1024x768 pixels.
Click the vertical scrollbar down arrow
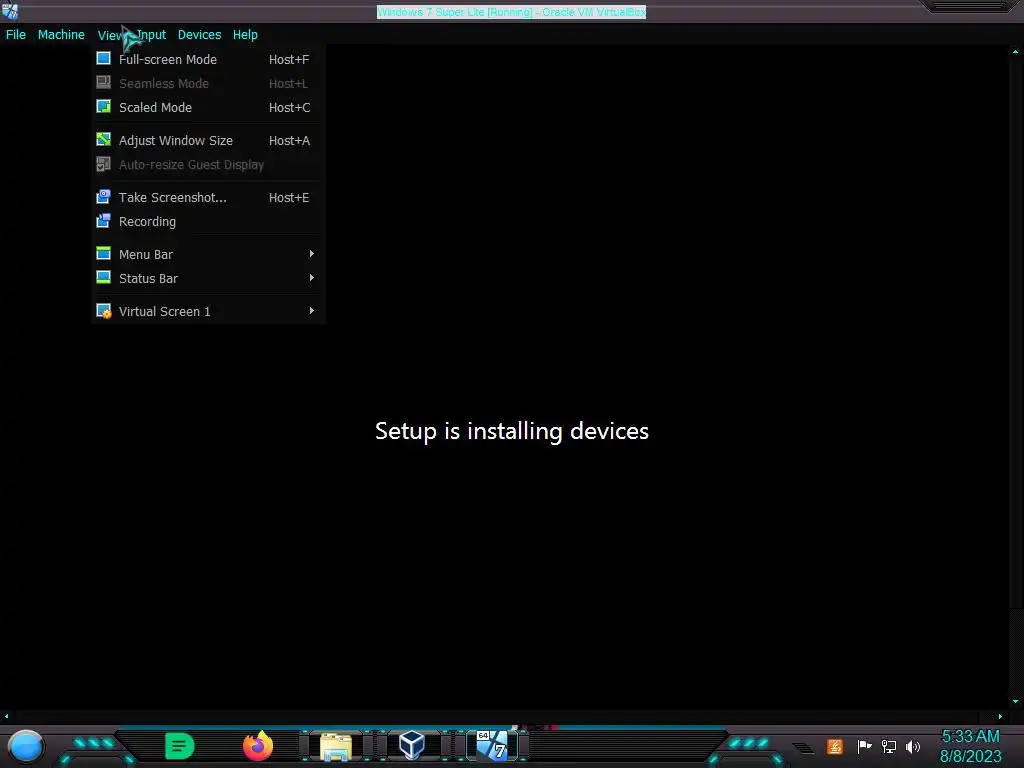(x=1016, y=701)
